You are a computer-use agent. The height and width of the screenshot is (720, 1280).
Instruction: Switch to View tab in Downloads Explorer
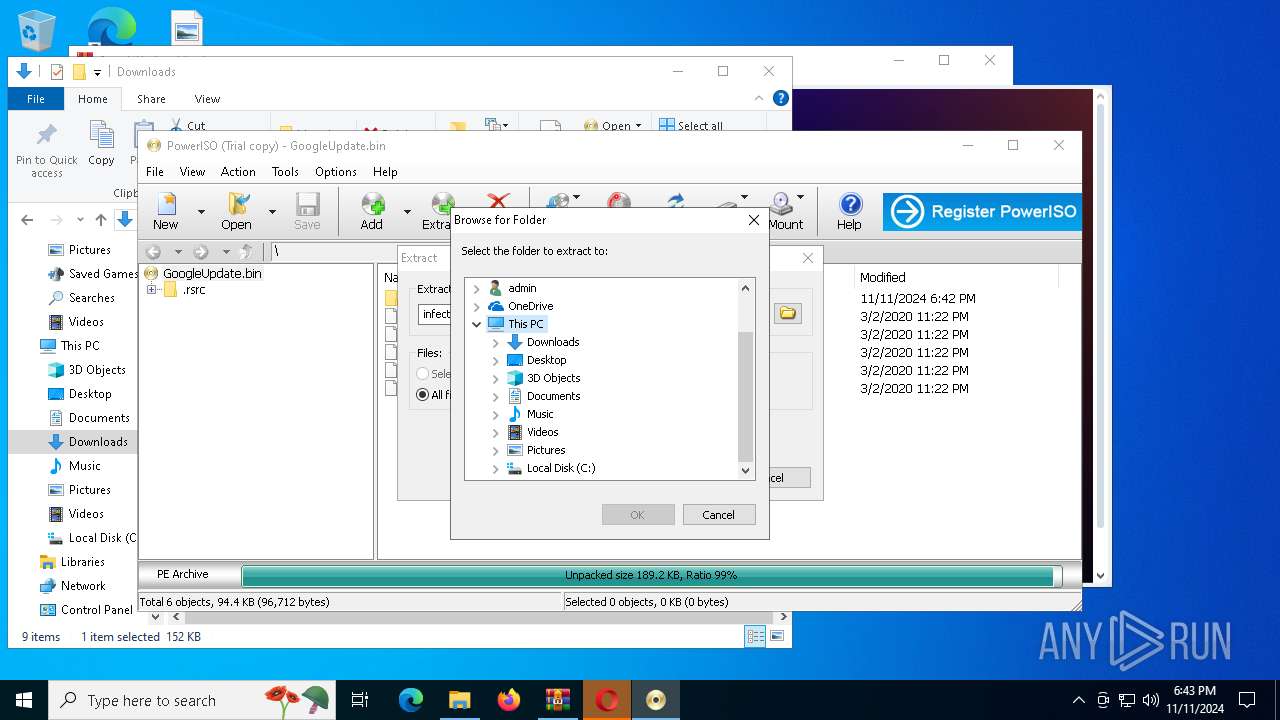click(x=207, y=99)
